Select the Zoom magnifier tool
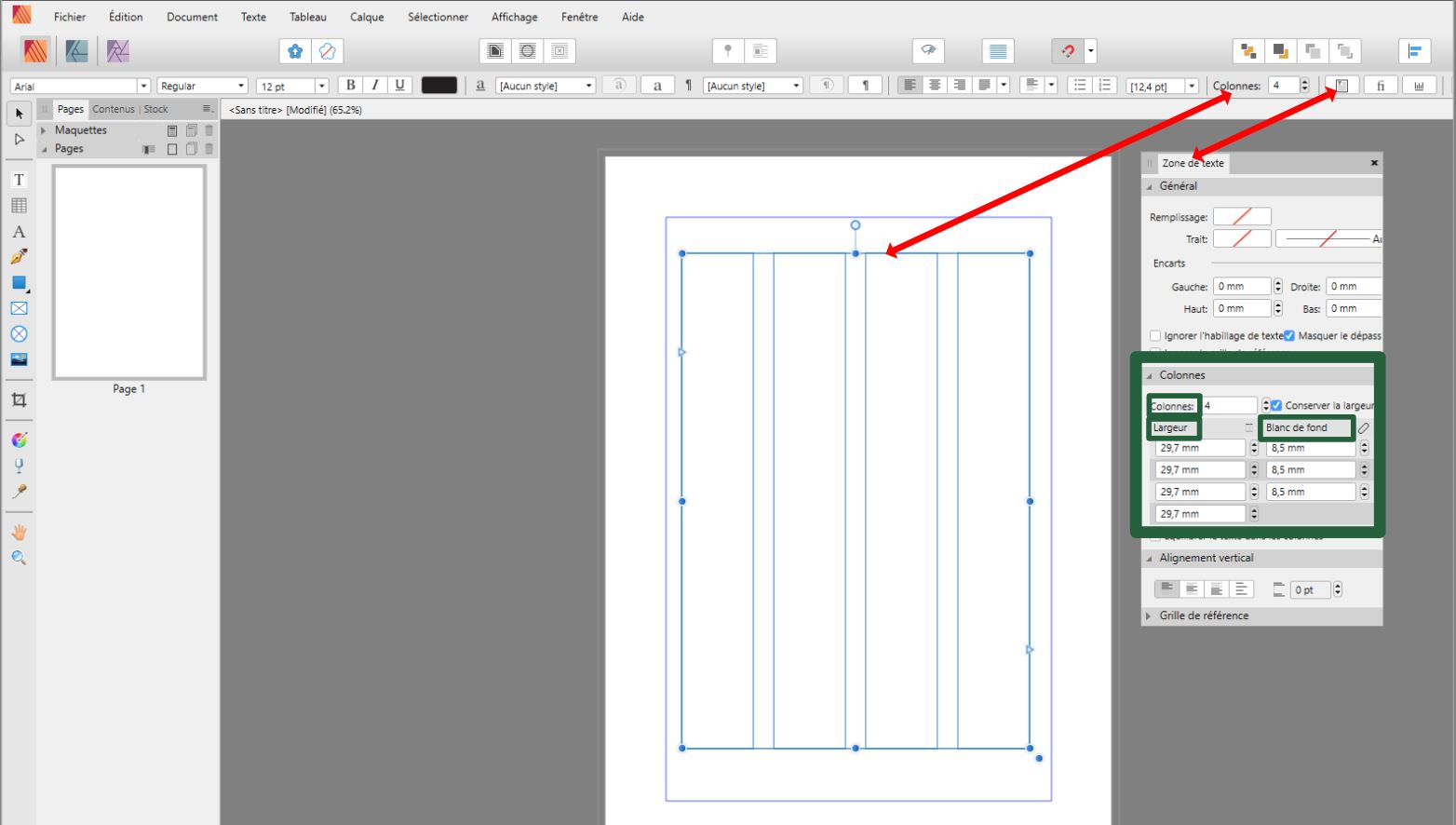1456x825 pixels. click(x=19, y=558)
